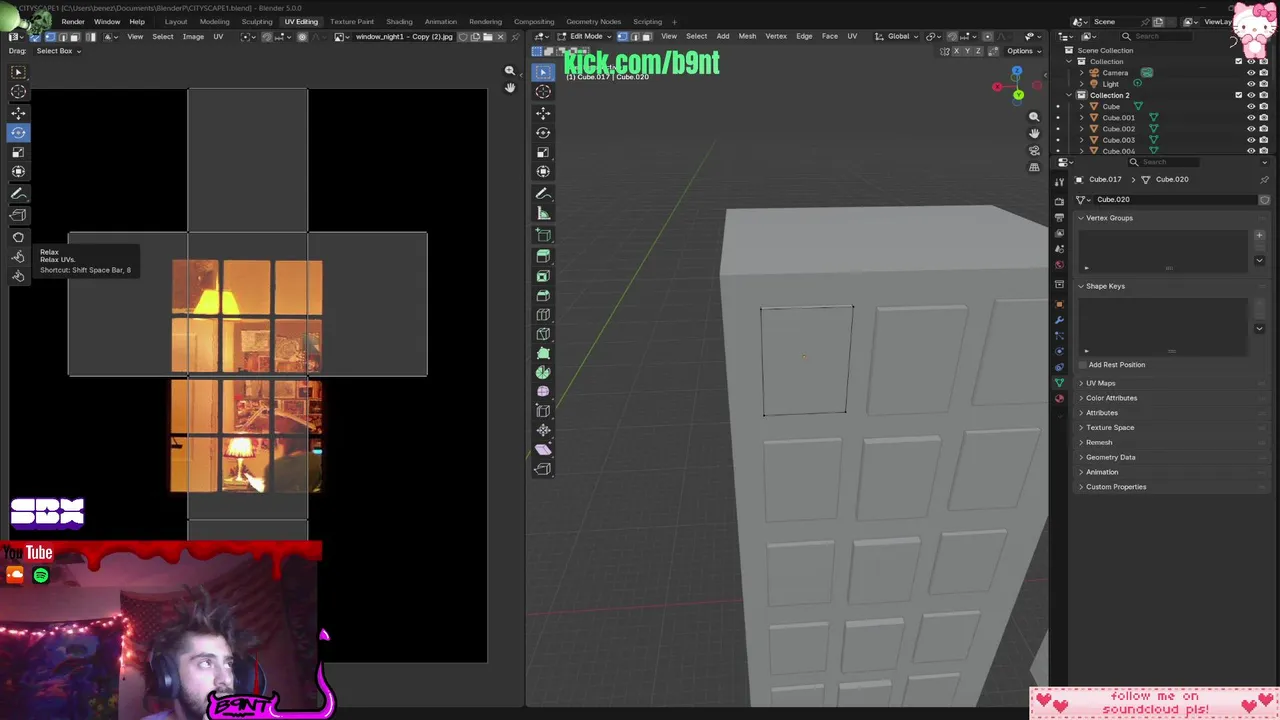The height and width of the screenshot is (720, 1280).
Task: Uncheck the Collection 2 exclude checkbox
Action: 1239,95
